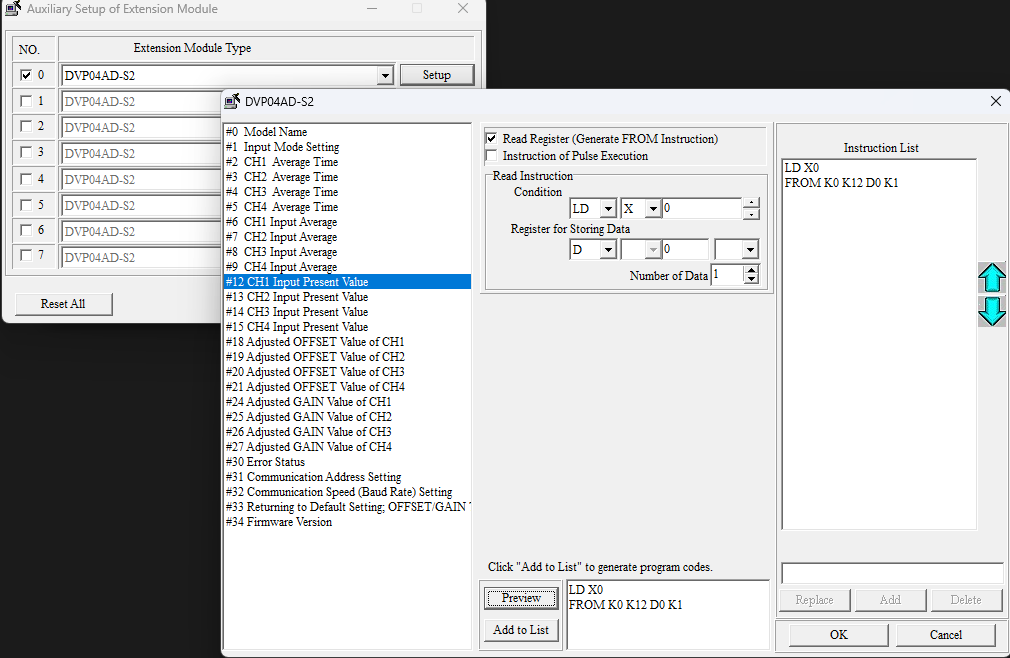
Task: Enable Instruction of Pulse Execution checkbox
Action: 491,156
